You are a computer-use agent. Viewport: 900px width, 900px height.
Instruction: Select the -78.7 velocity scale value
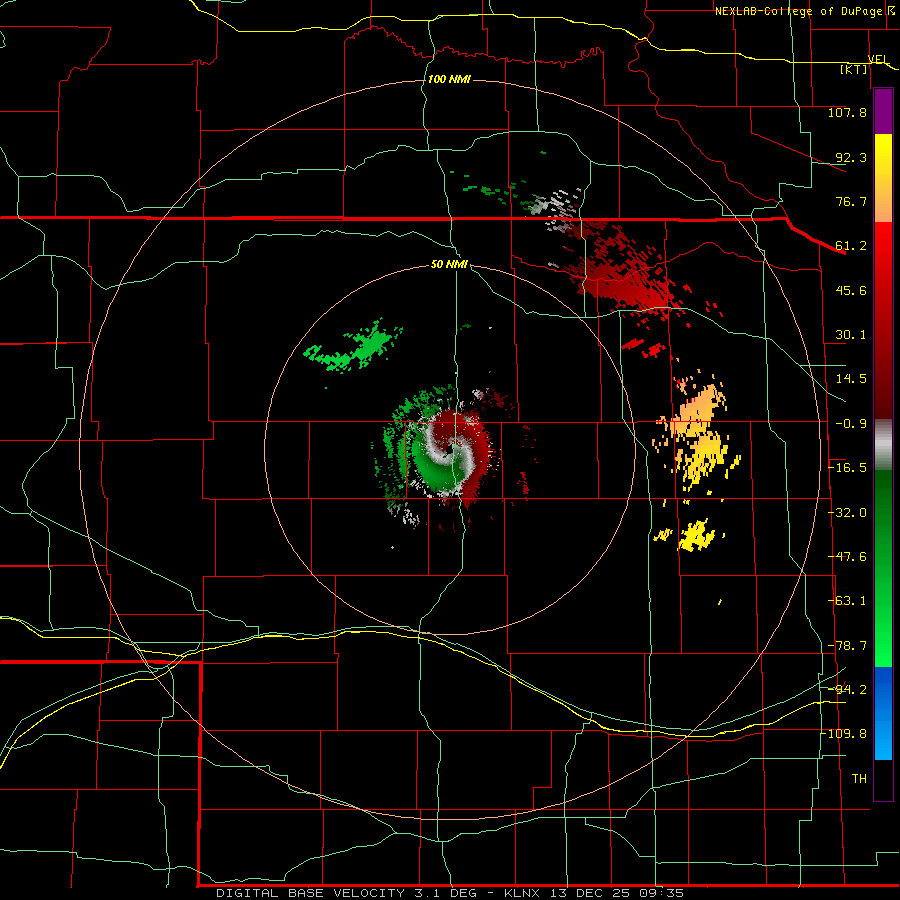tap(847, 646)
